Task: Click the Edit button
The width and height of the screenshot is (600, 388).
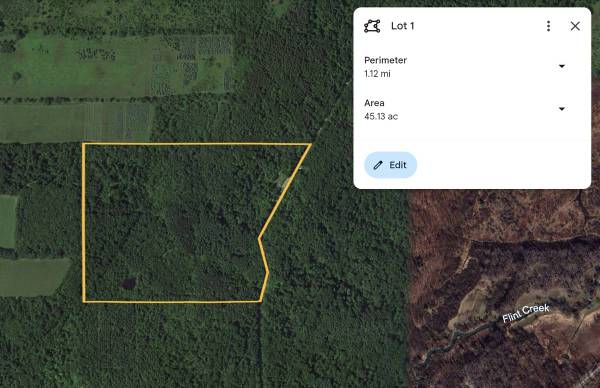Action: tap(390, 165)
